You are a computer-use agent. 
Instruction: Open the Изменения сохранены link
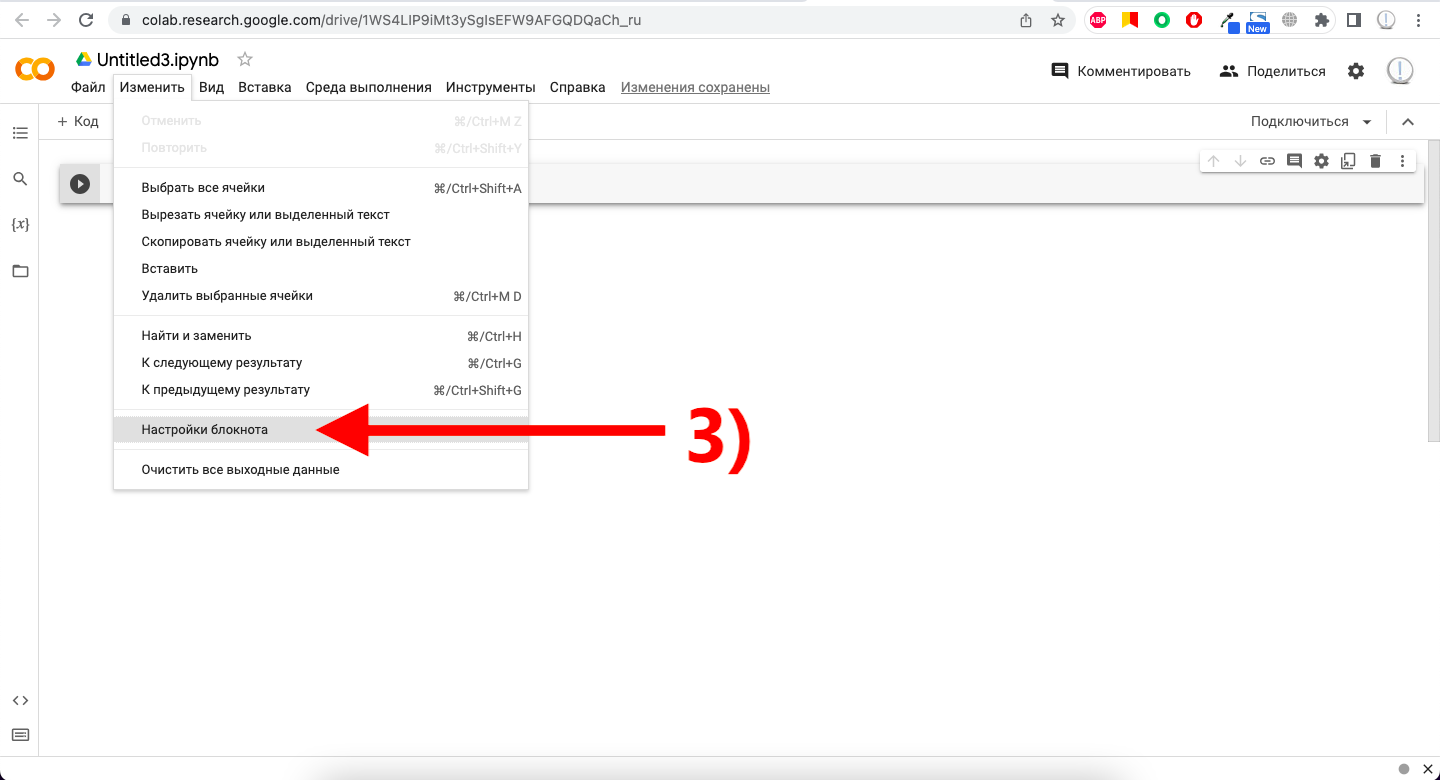point(695,87)
